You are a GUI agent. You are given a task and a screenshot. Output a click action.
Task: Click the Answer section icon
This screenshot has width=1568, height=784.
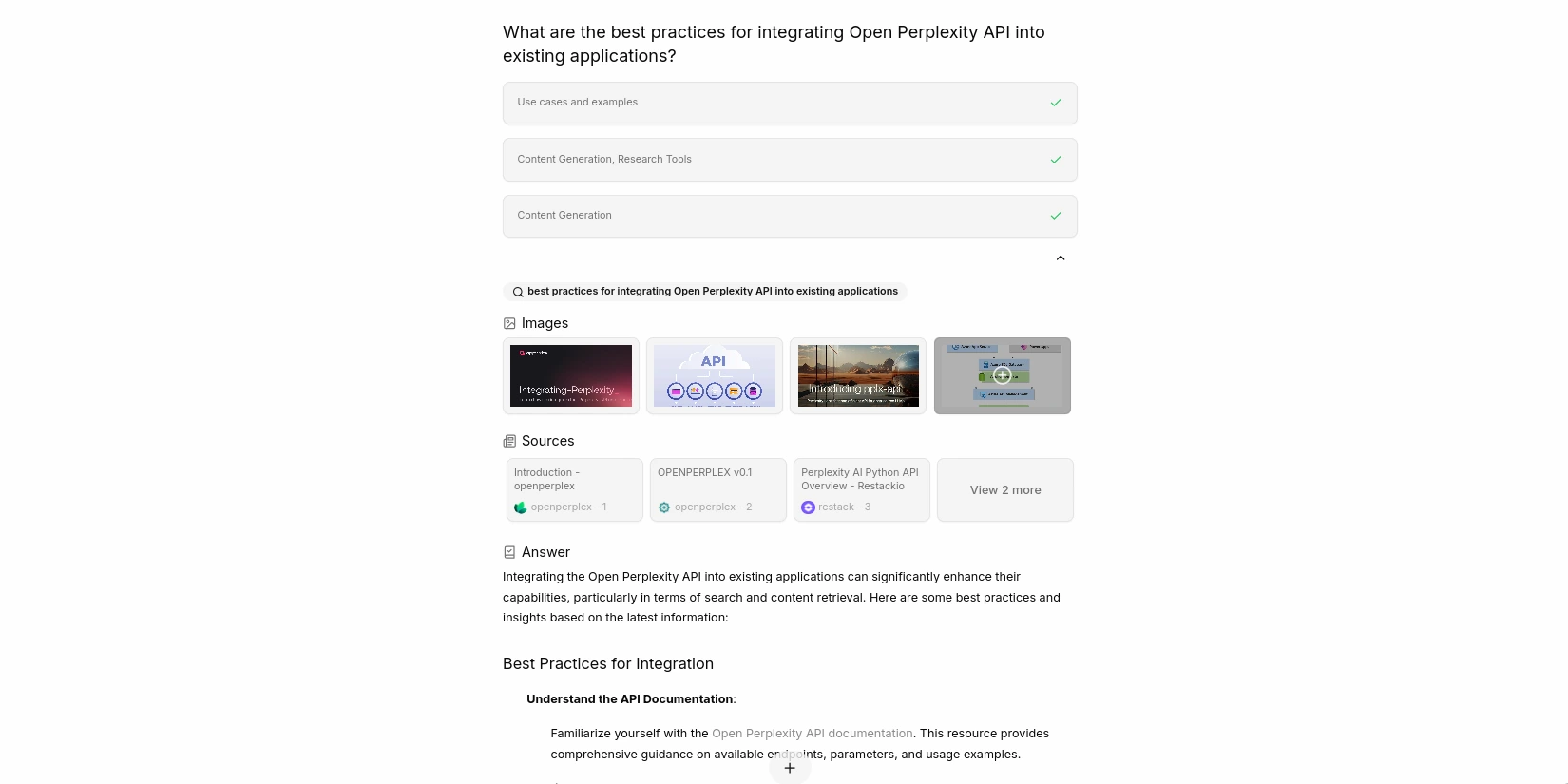pos(509,552)
